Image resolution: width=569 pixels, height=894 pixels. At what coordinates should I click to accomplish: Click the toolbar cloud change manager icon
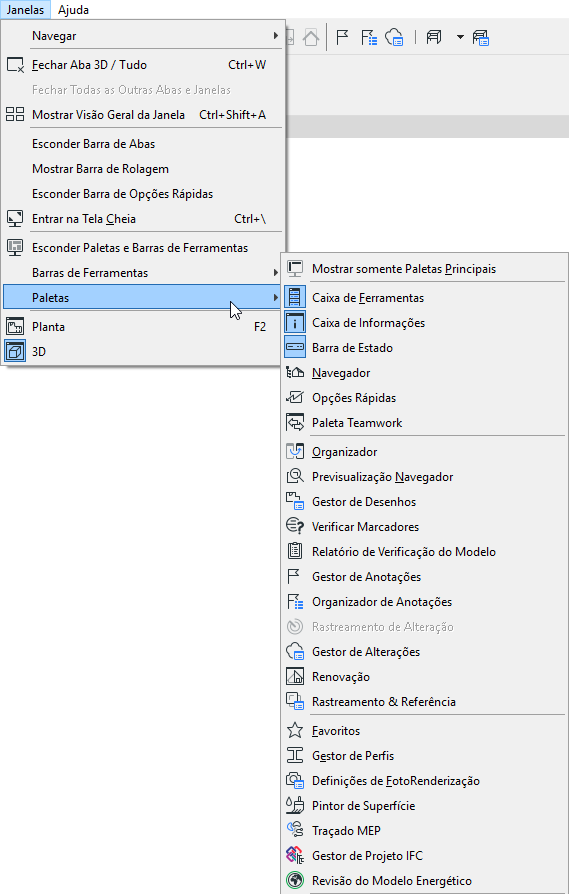[395, 38]
